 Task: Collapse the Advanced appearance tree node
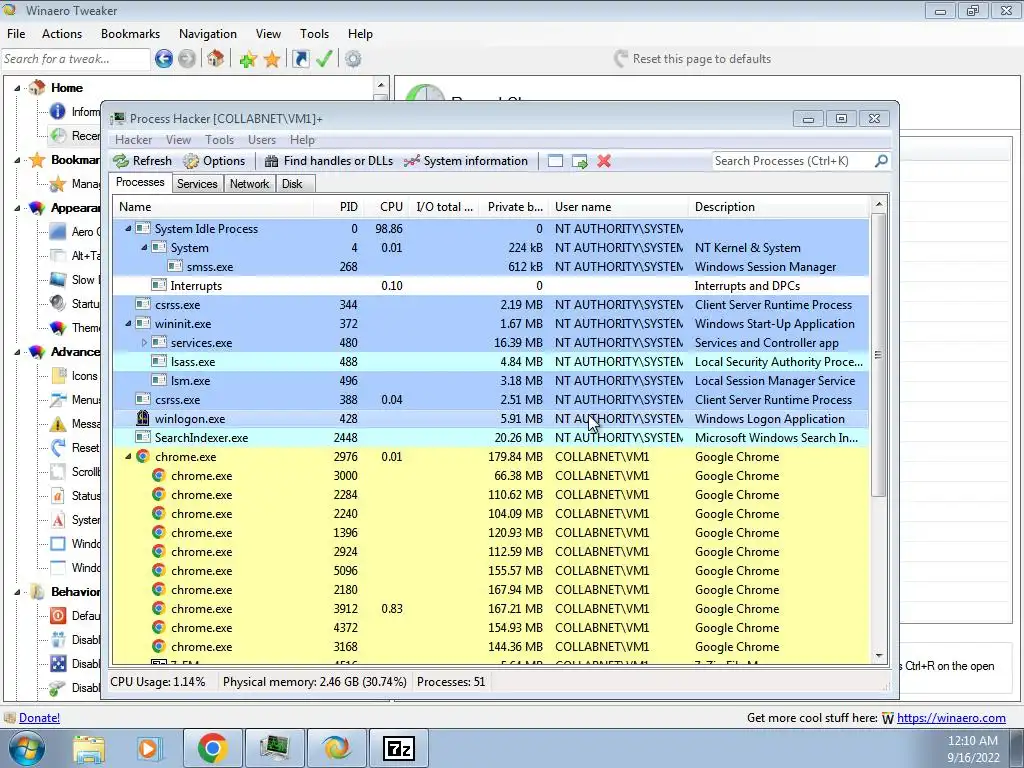[18, 352]
